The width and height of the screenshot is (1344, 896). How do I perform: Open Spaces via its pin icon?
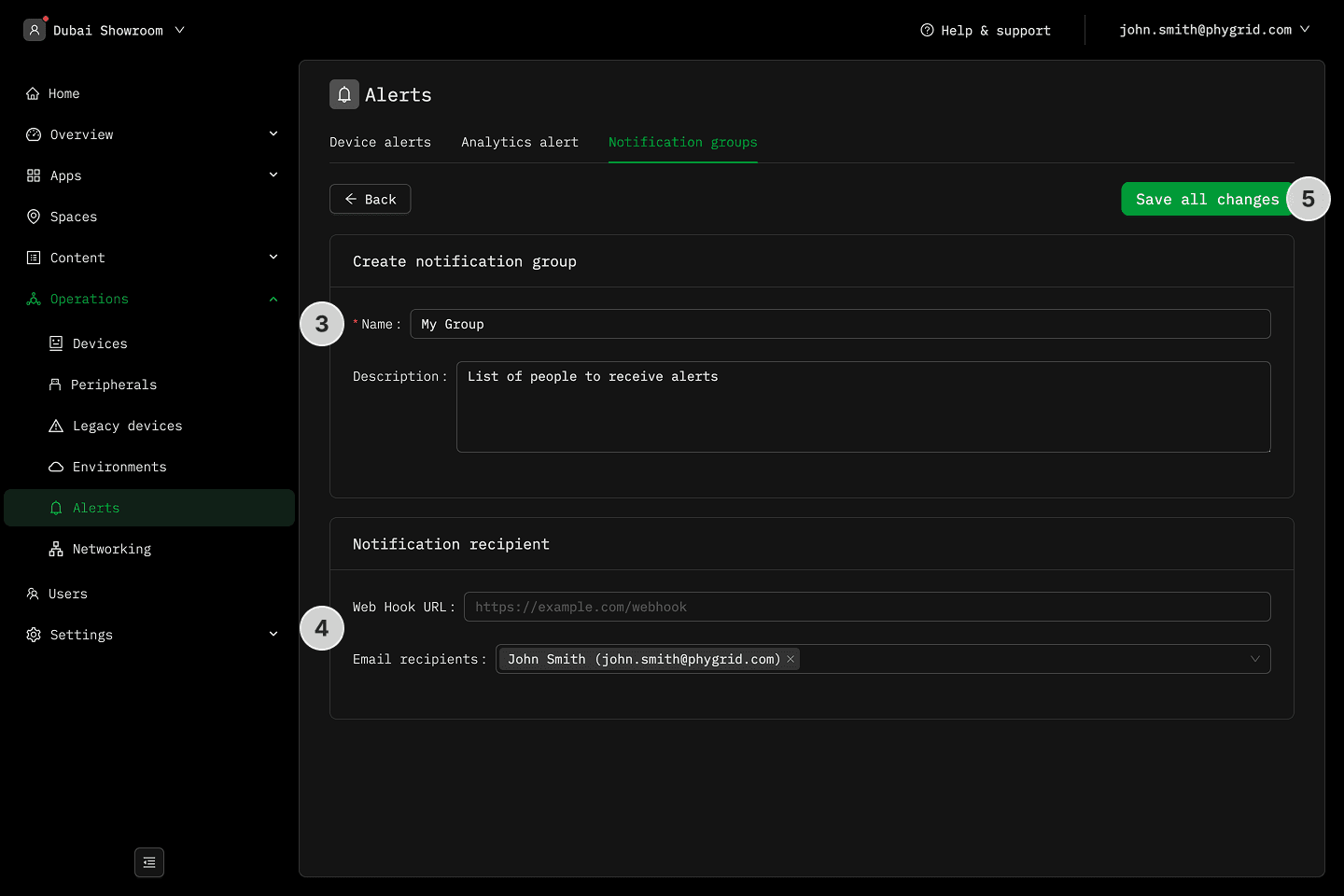pos(34,217)
